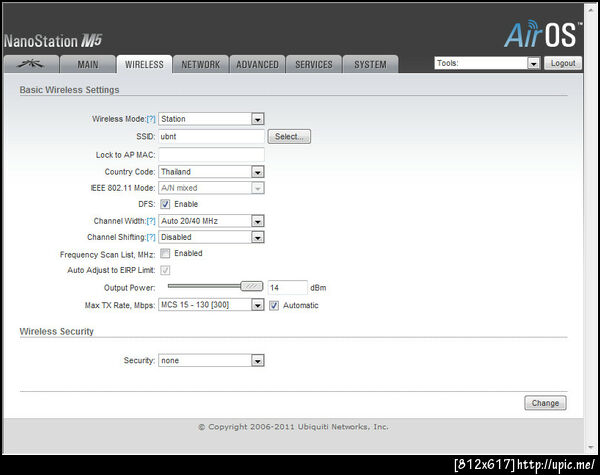Click the Select... SSID button

tap(289, 137)
